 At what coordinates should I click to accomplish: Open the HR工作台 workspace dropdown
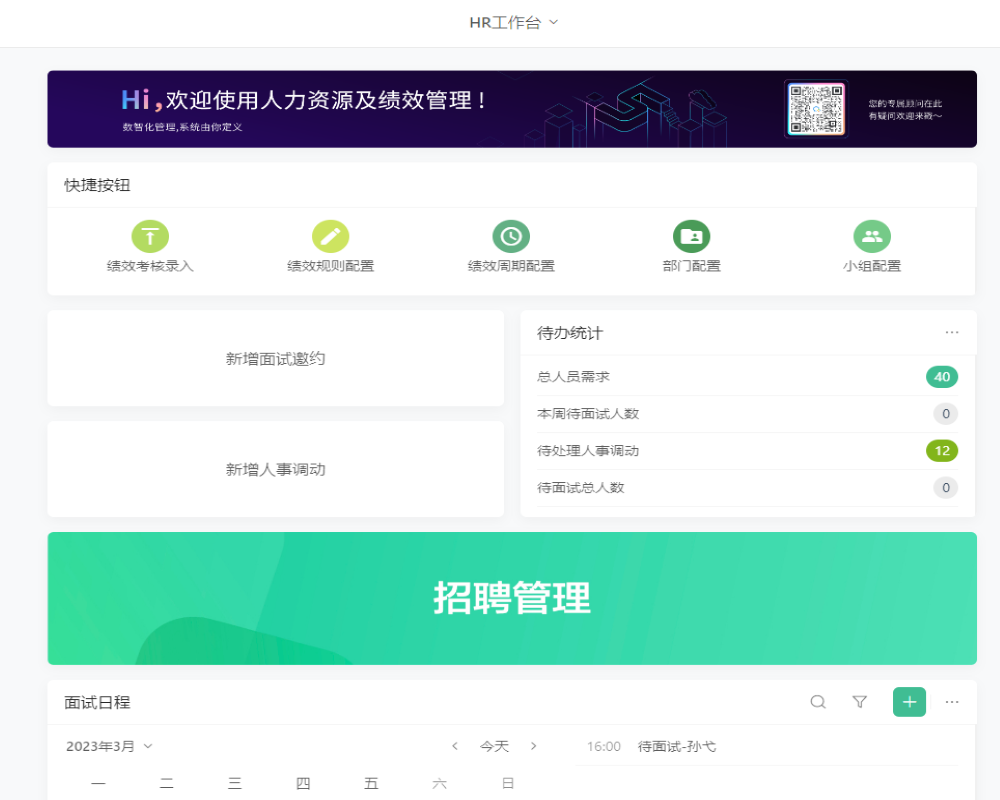click(x=512, y=22)
